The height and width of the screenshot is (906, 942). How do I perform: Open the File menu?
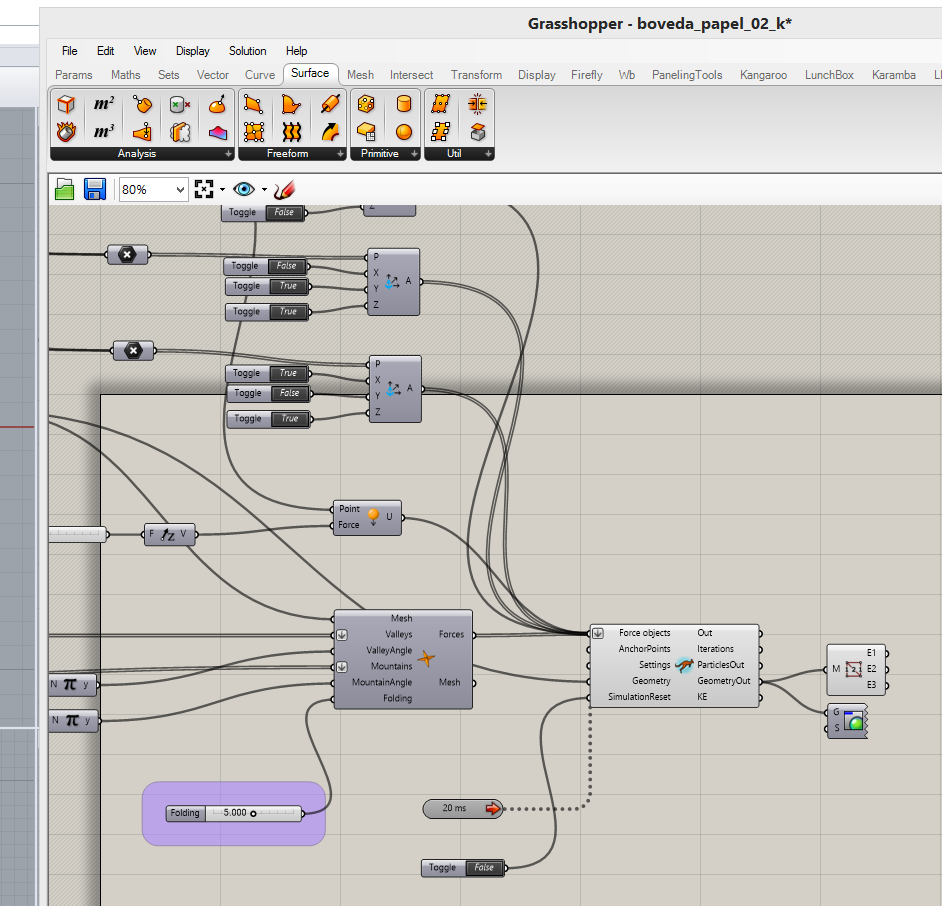(x=70, y=51)
